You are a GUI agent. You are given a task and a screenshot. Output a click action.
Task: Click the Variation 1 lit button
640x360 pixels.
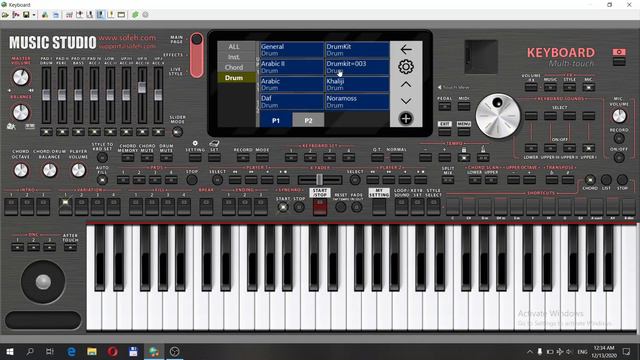pyautogui.click(x=65, y=207)
